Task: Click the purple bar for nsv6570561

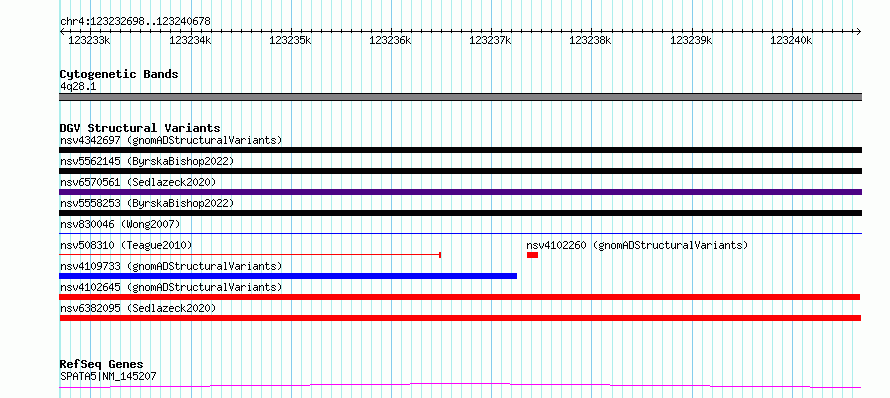Action: (x=460, y=192)
